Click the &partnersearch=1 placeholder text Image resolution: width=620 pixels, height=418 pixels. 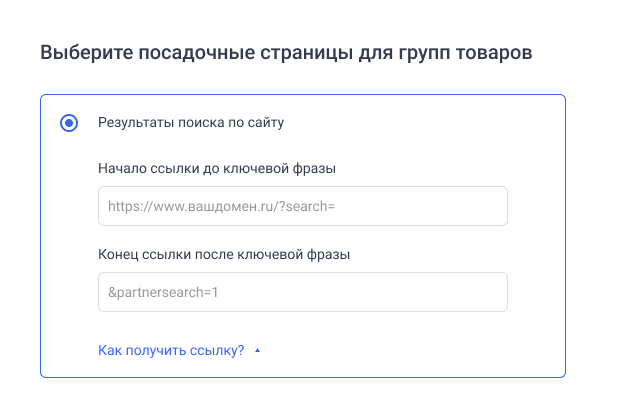(163, 292)
